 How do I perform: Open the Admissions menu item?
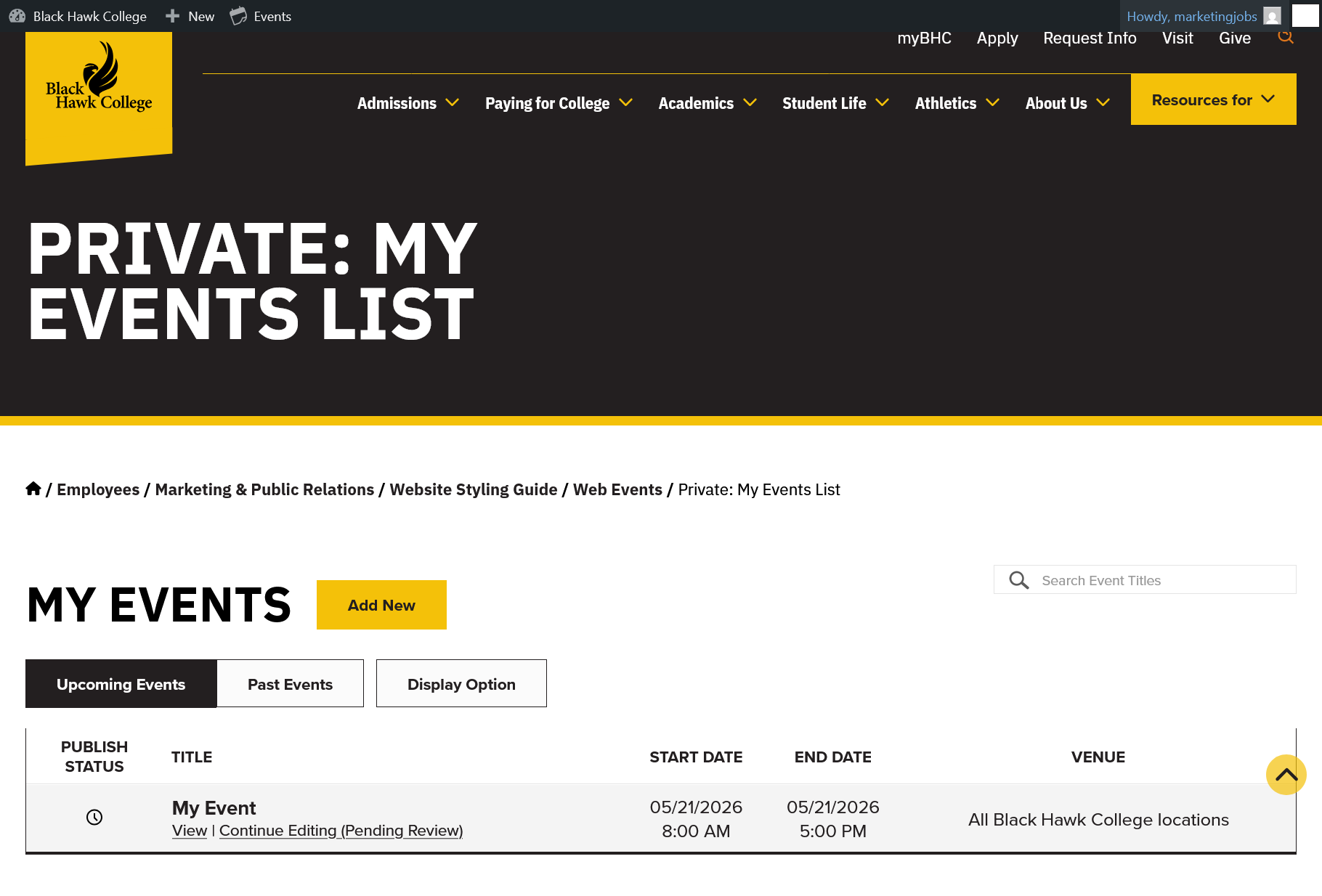[397, 103]
